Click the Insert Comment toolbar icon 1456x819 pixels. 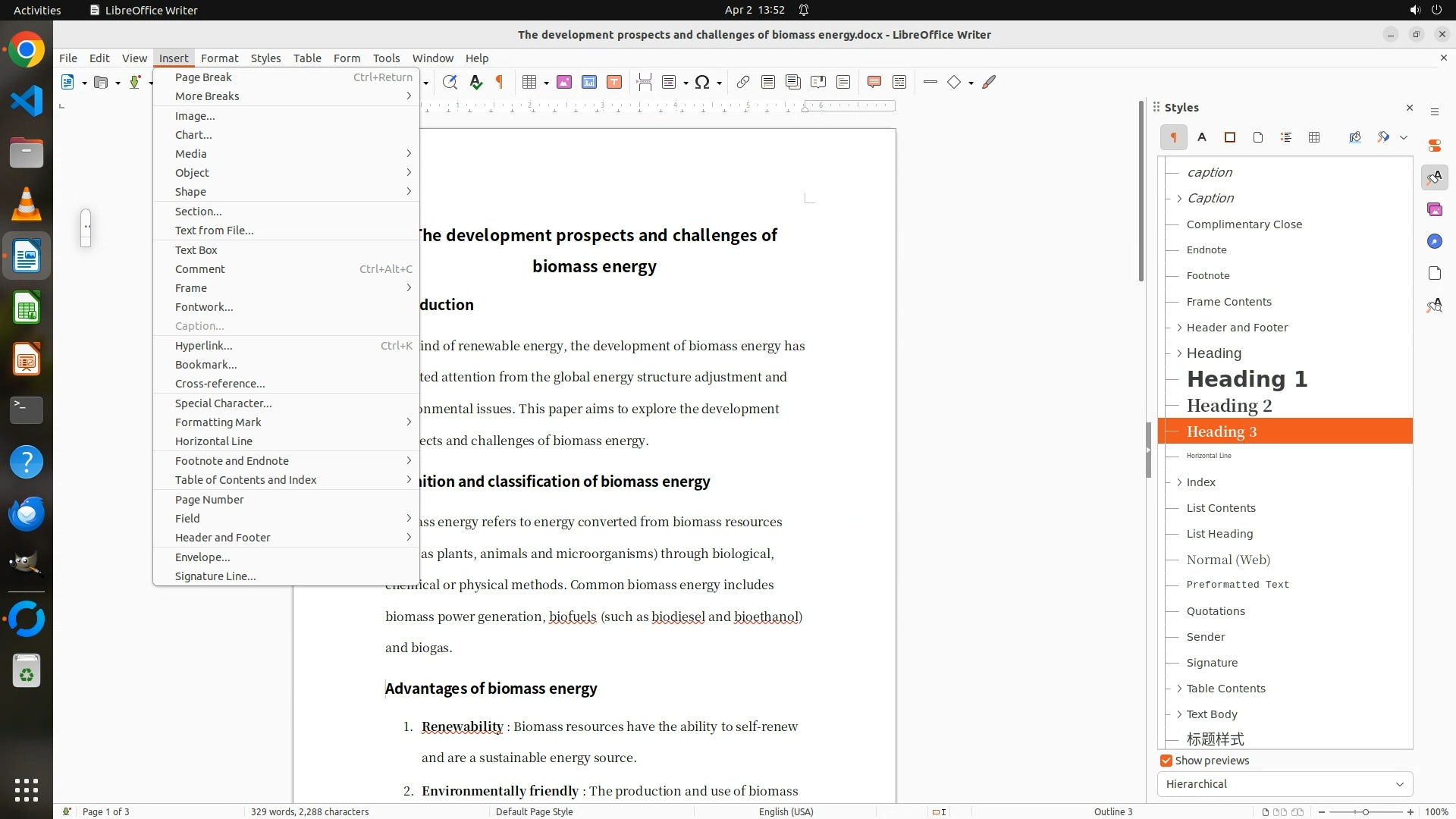(874, 82)
